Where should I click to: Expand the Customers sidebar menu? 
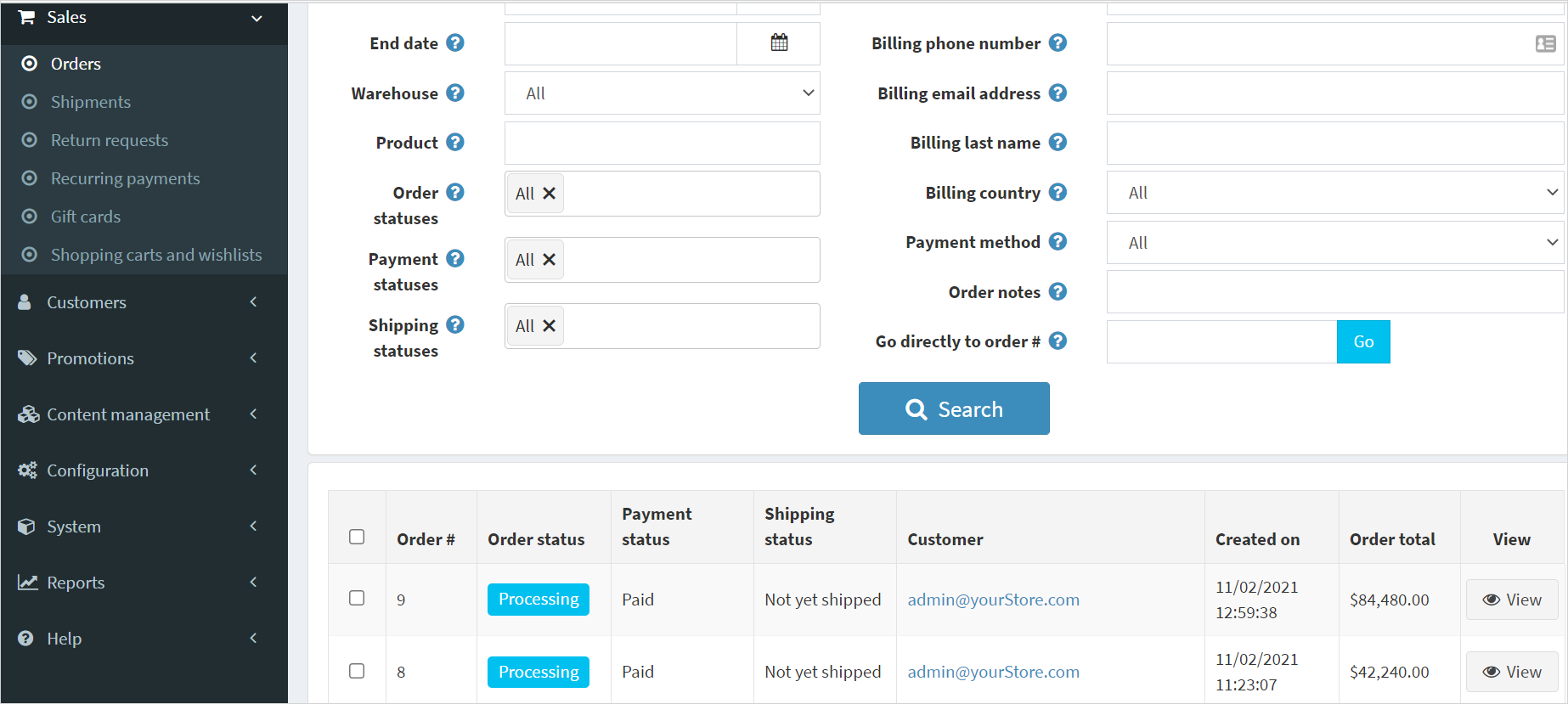[86, 302]
